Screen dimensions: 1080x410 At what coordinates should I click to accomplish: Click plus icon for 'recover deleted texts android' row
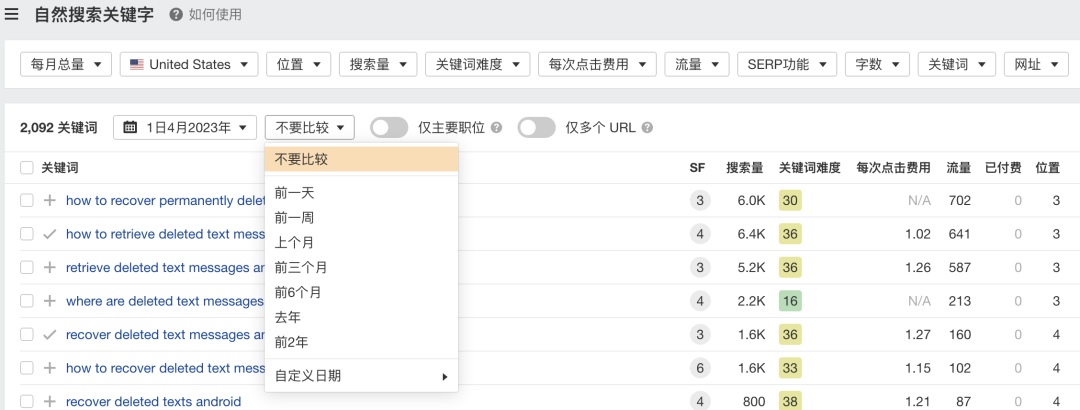pyautogui.click(x=49, y=401)
